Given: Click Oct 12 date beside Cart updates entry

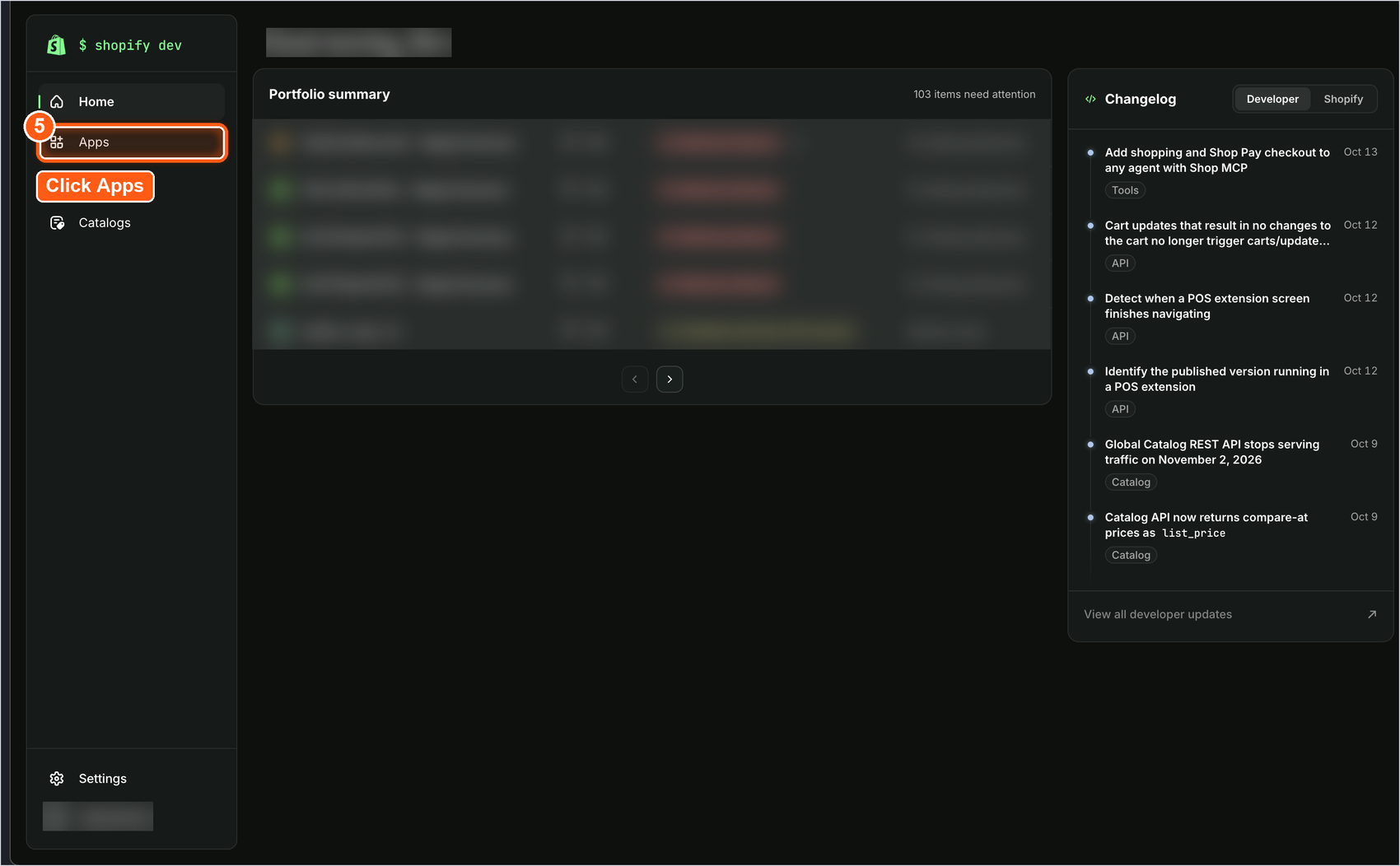Looking at the screenshot, I should [1360, 225].
